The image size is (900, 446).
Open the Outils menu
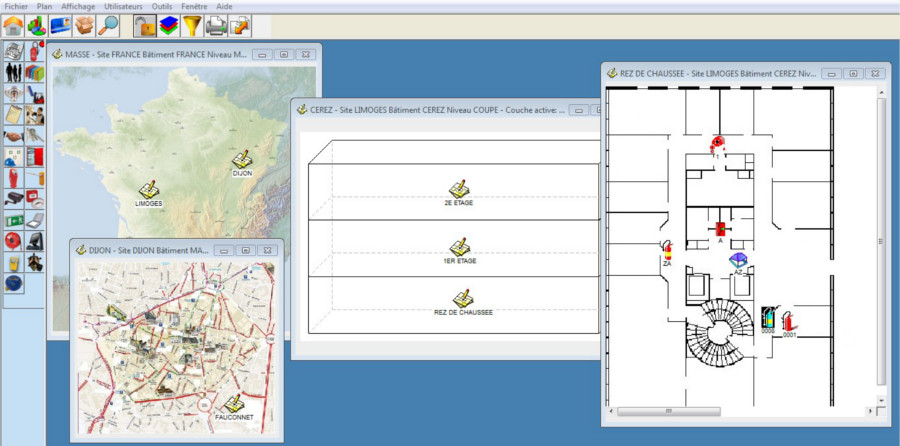click(x=162, y=5)
